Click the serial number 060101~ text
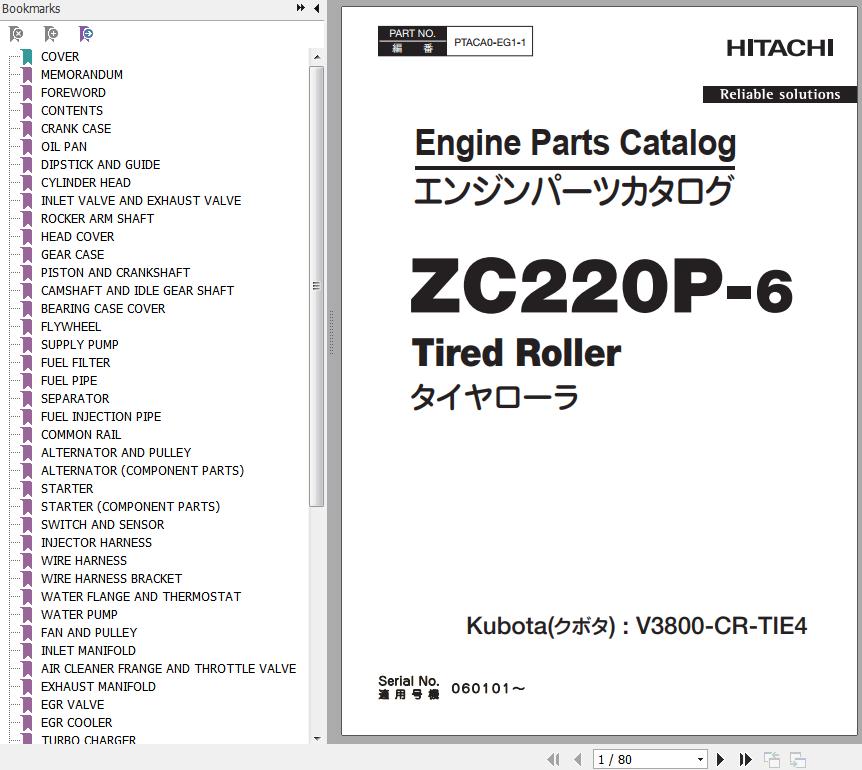This screenshot has width=862, height=770. click(x=488, y=689)
